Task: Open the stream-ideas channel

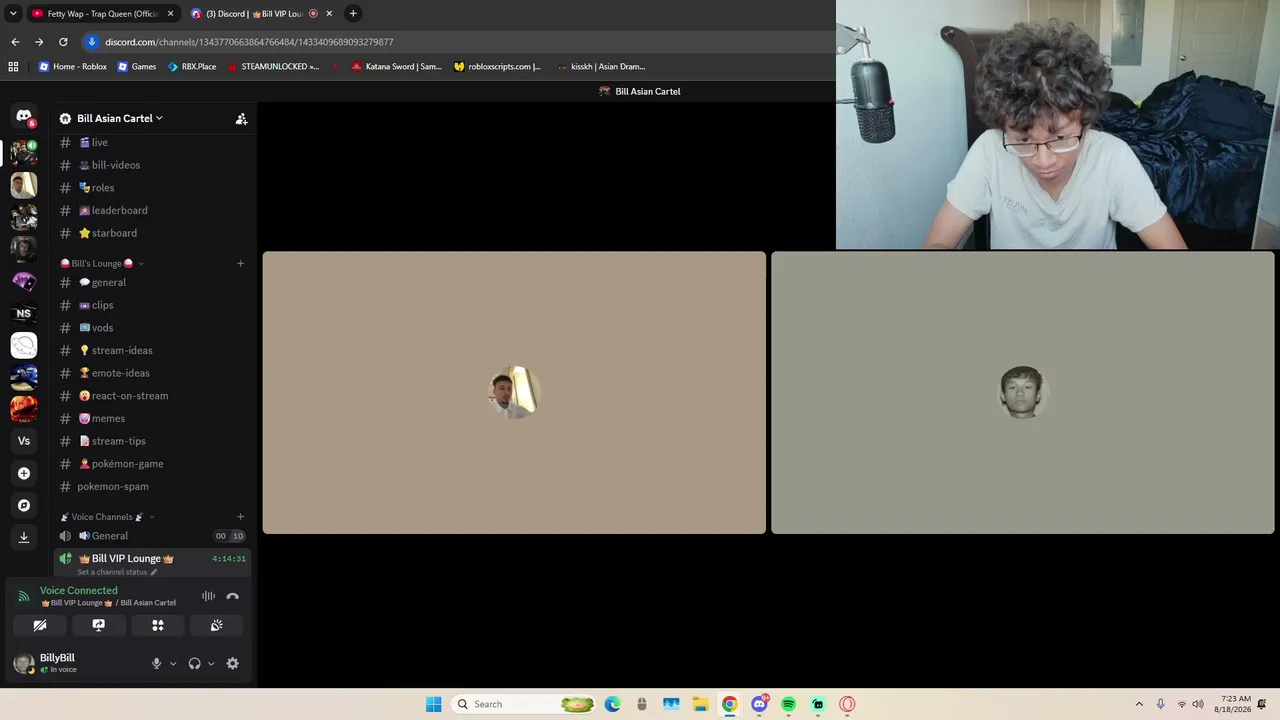Action: coord(152,350)
